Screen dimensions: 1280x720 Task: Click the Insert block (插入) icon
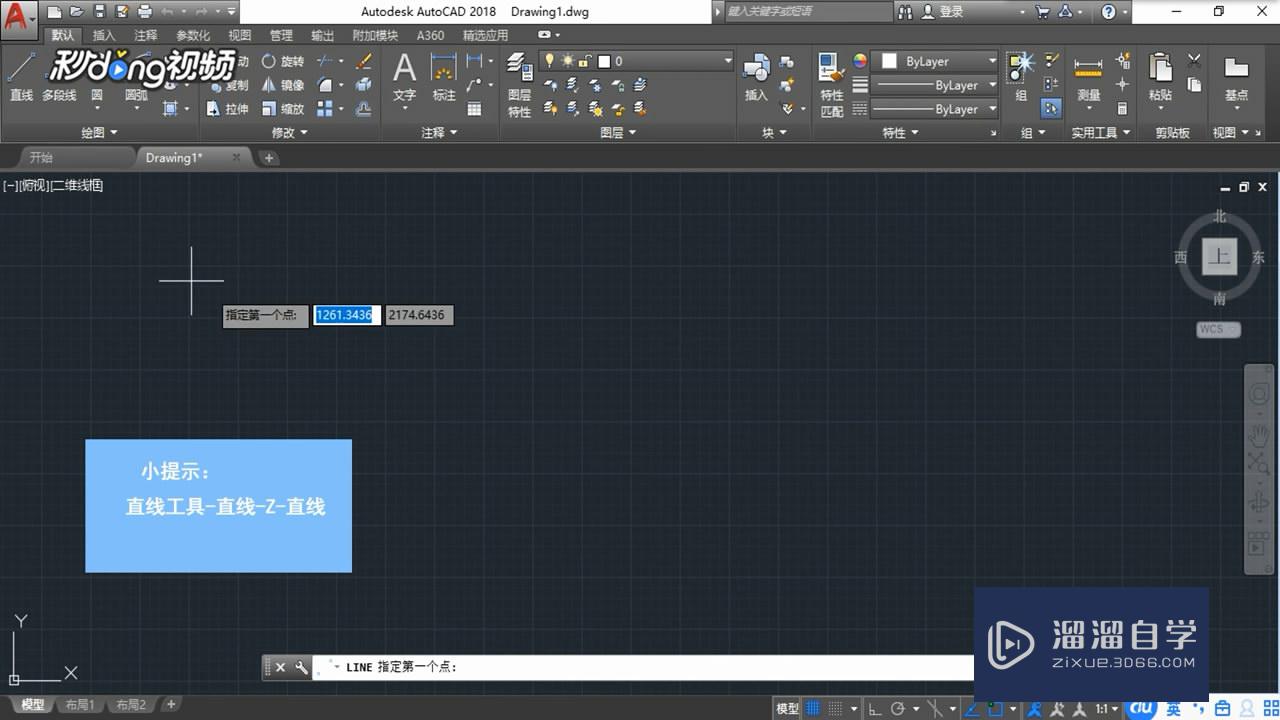coord(756,78)
